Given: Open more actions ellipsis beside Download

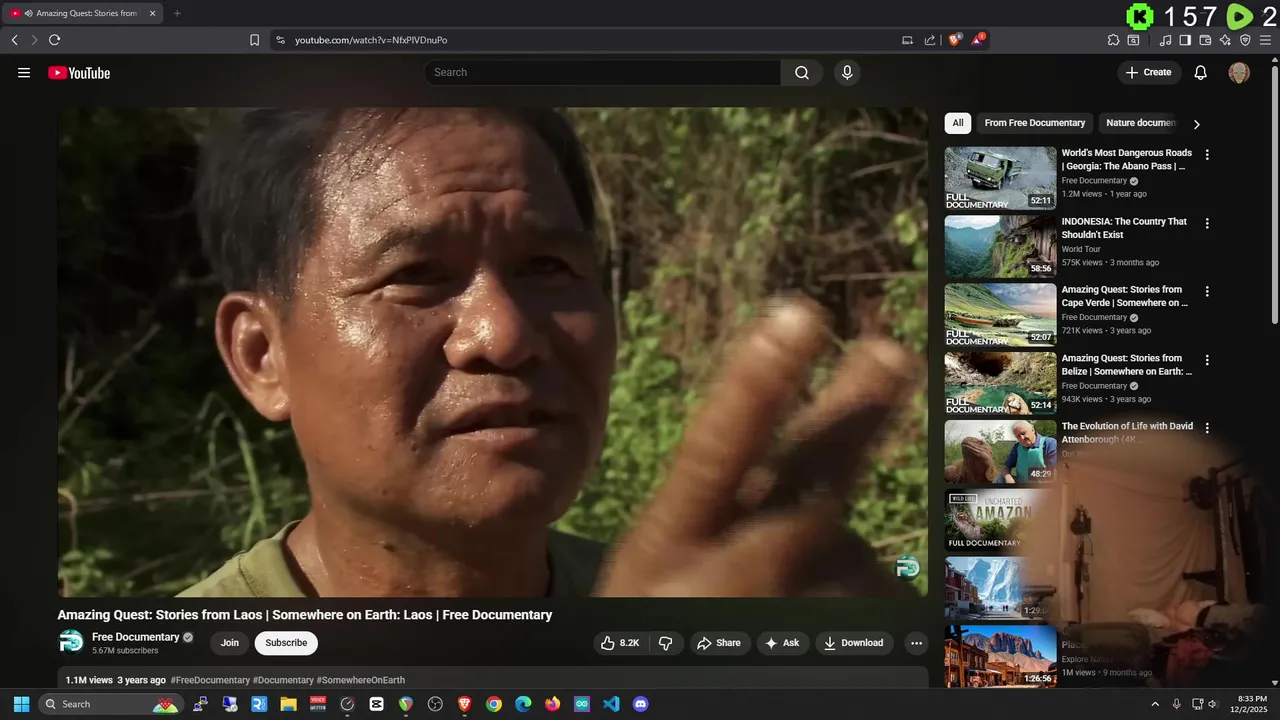Looking at the screenshot, I should [916, 643].
